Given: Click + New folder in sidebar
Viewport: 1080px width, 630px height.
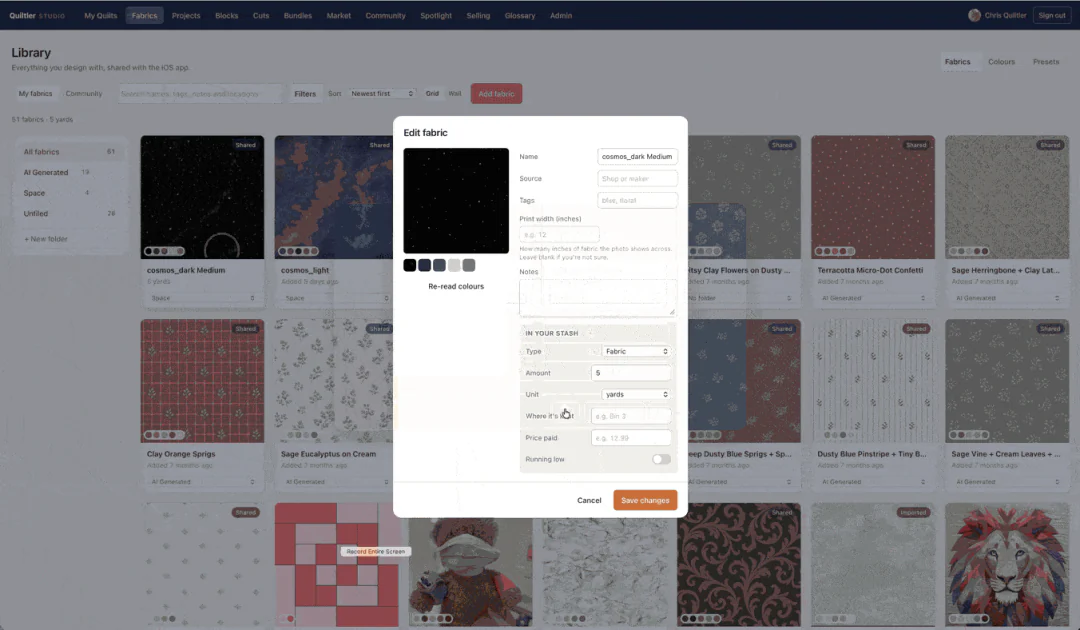Looking at the screenshot, I should point(46,239).
